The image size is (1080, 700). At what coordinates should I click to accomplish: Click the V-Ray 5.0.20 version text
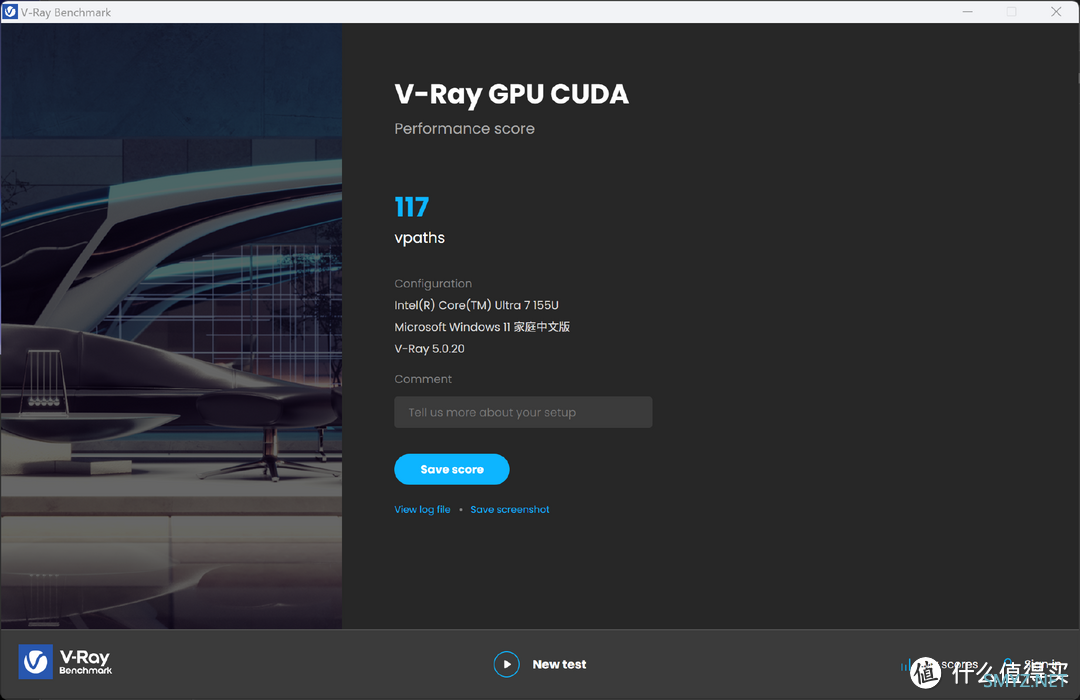click(429, 349)
